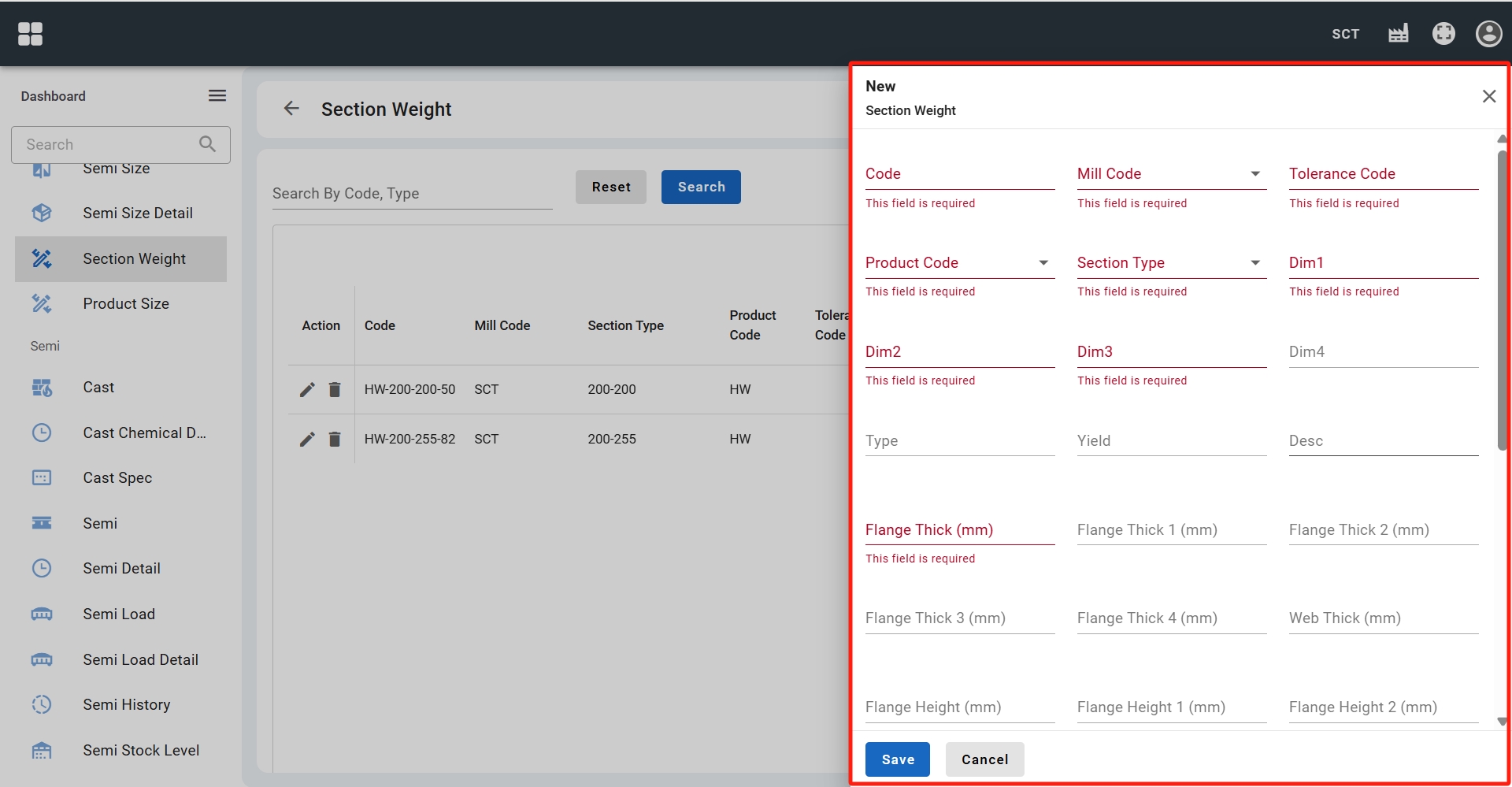Click the Cancel button in the form

pos(984,759)
